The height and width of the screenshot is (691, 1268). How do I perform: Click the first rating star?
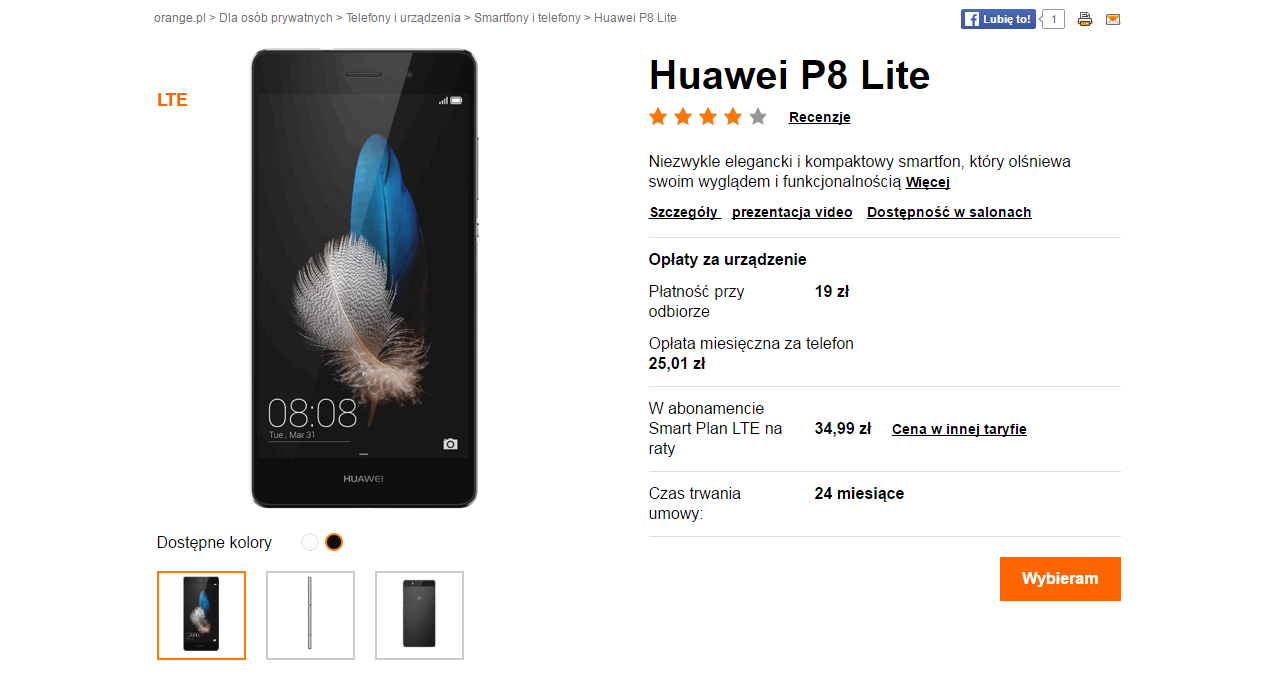coord(658,117)
